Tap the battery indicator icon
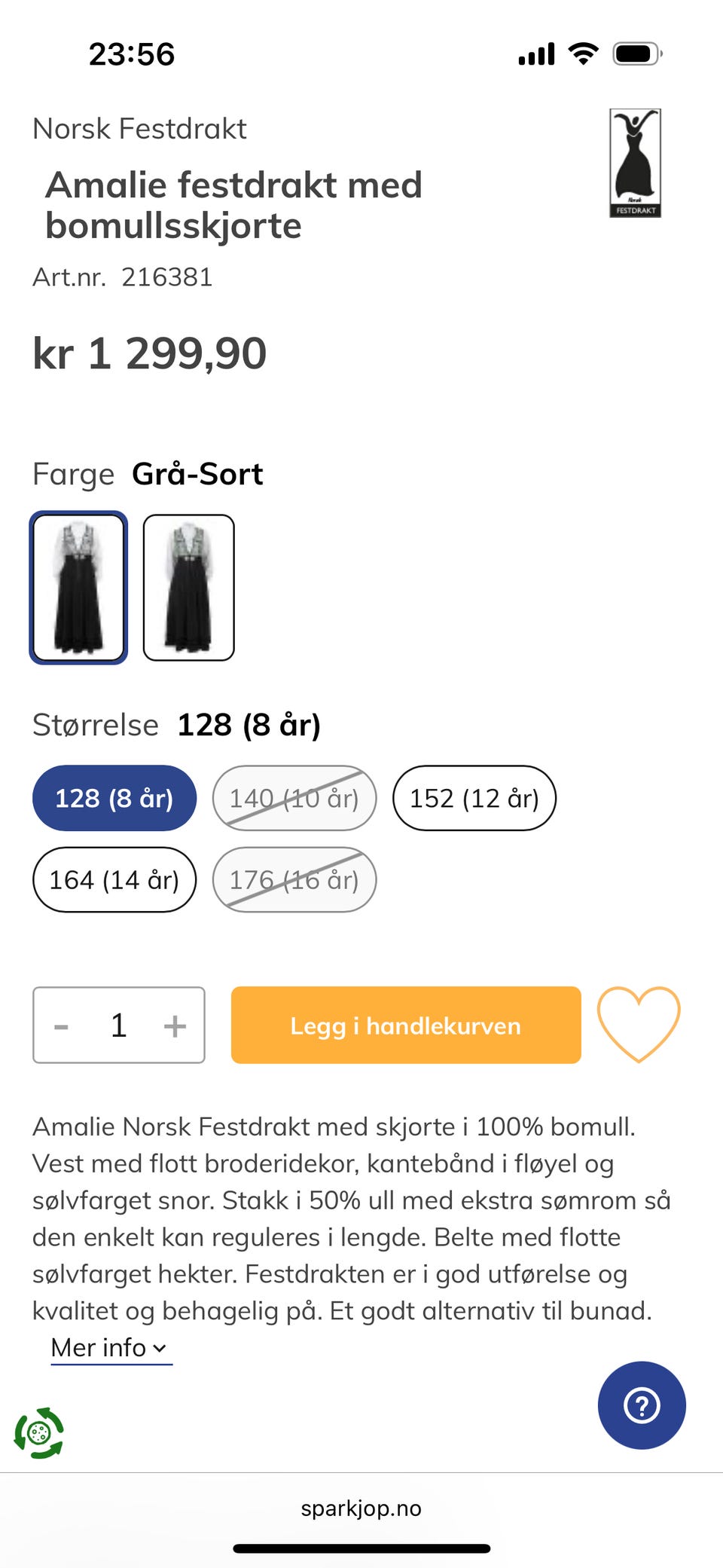 [x=637, y=53]
